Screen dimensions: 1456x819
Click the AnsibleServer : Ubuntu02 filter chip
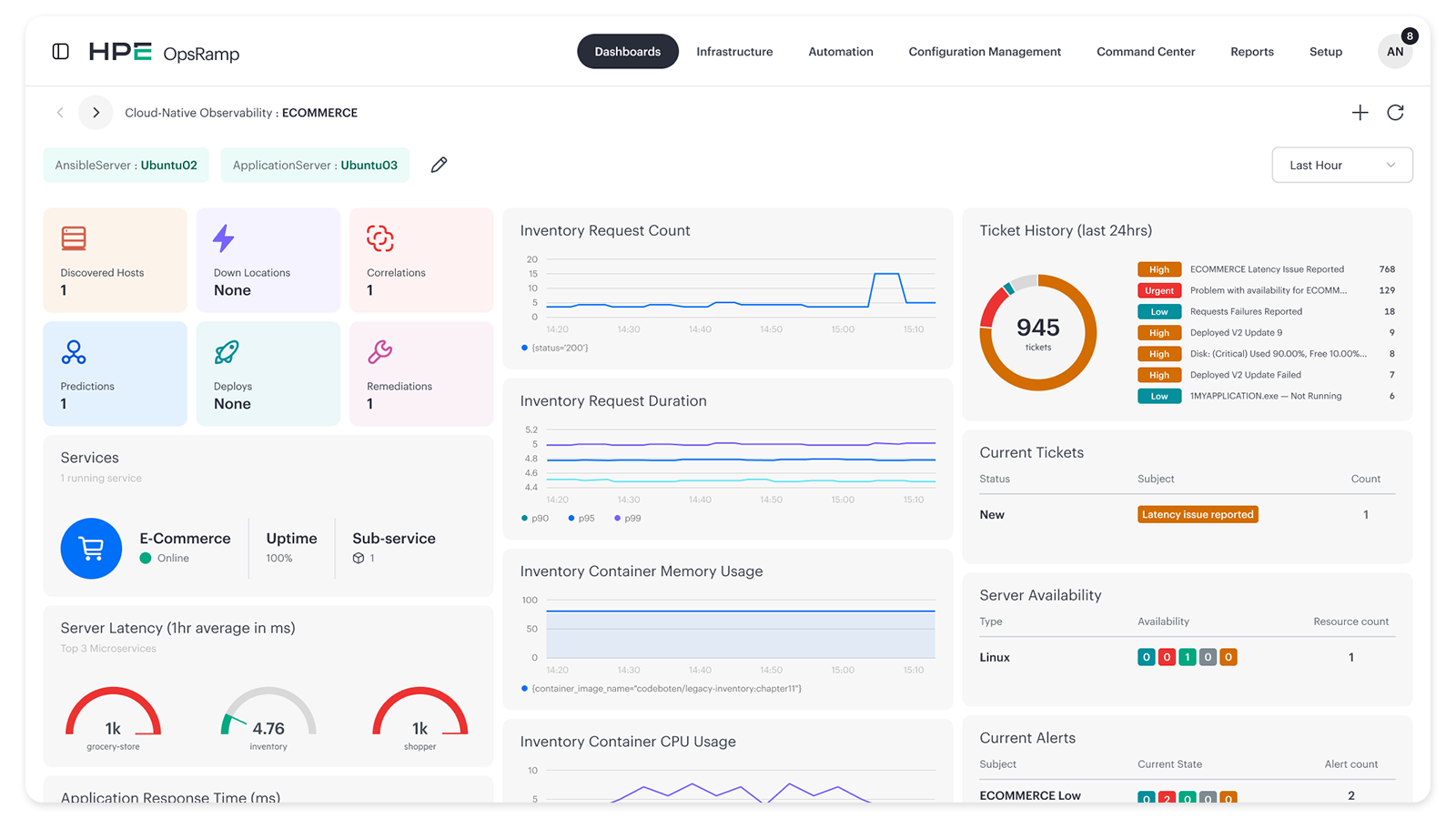pyautogui.click(x=126, y=165)
